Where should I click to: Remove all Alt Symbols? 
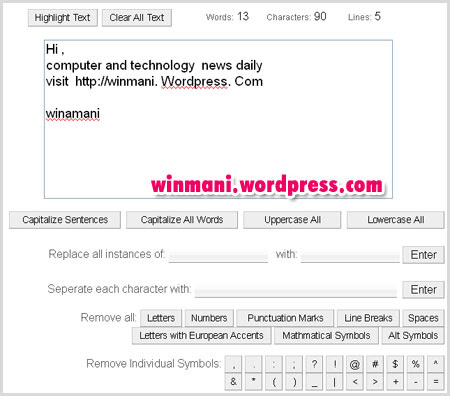[413, 335]
